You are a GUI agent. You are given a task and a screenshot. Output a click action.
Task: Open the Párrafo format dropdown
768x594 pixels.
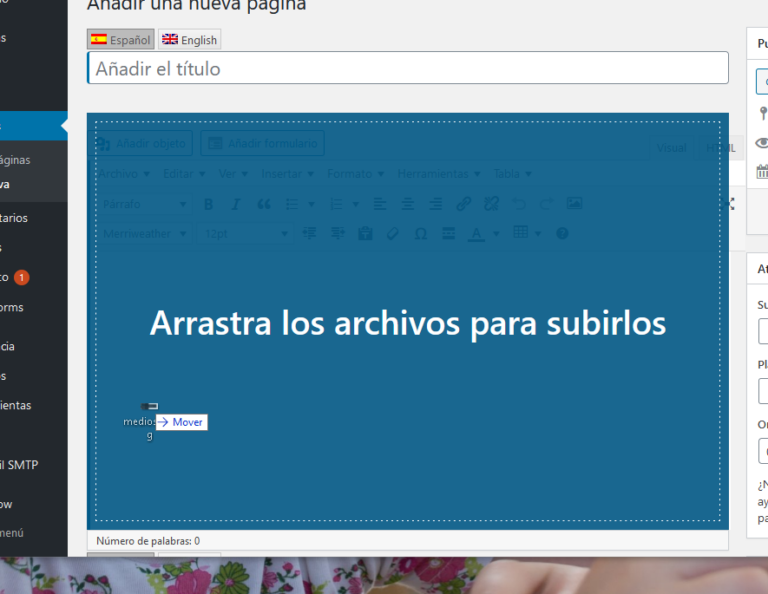[144, 204]
